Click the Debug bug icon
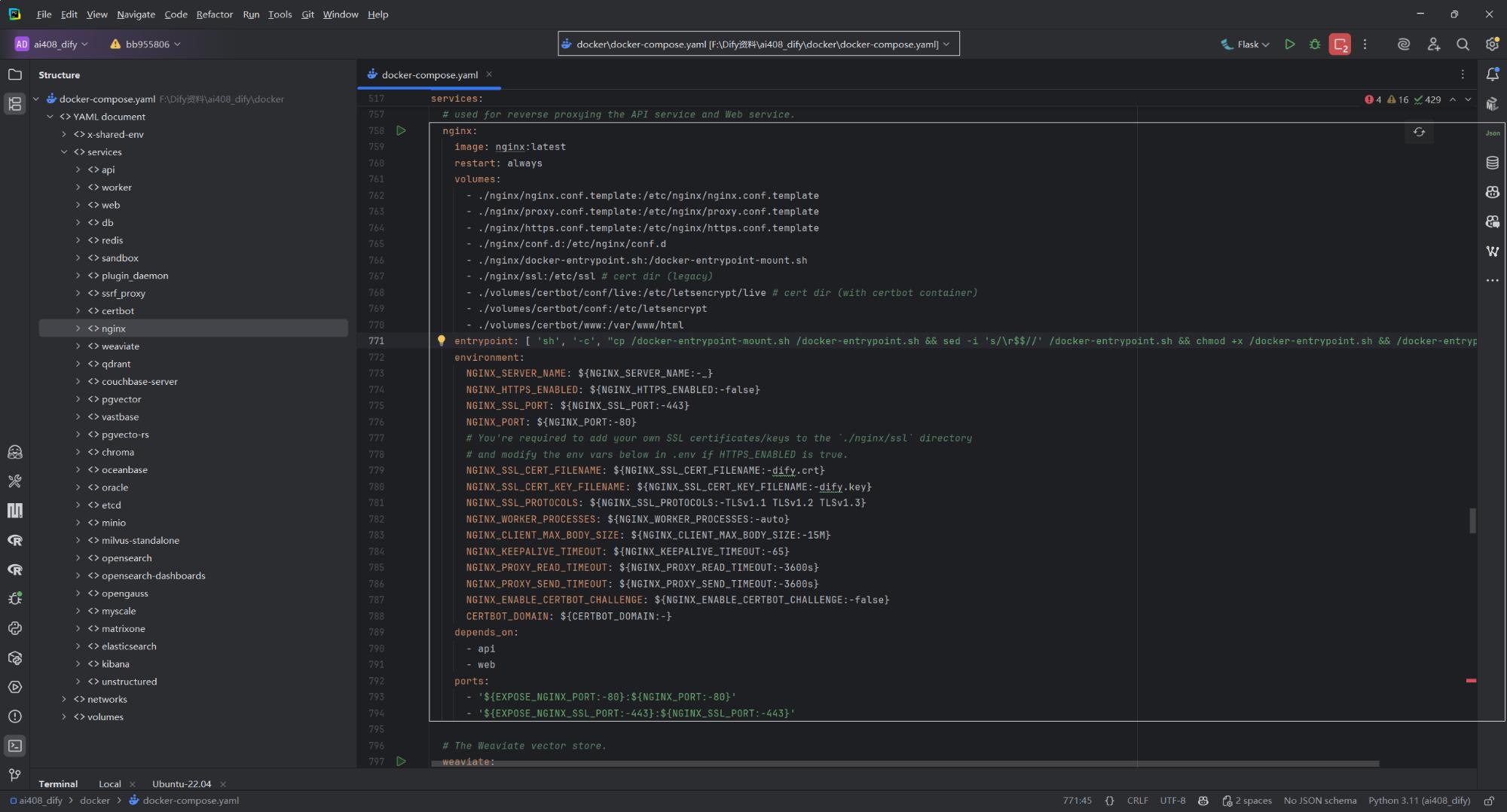This screenshot has width=1507, height=812. pos(1315,44)
